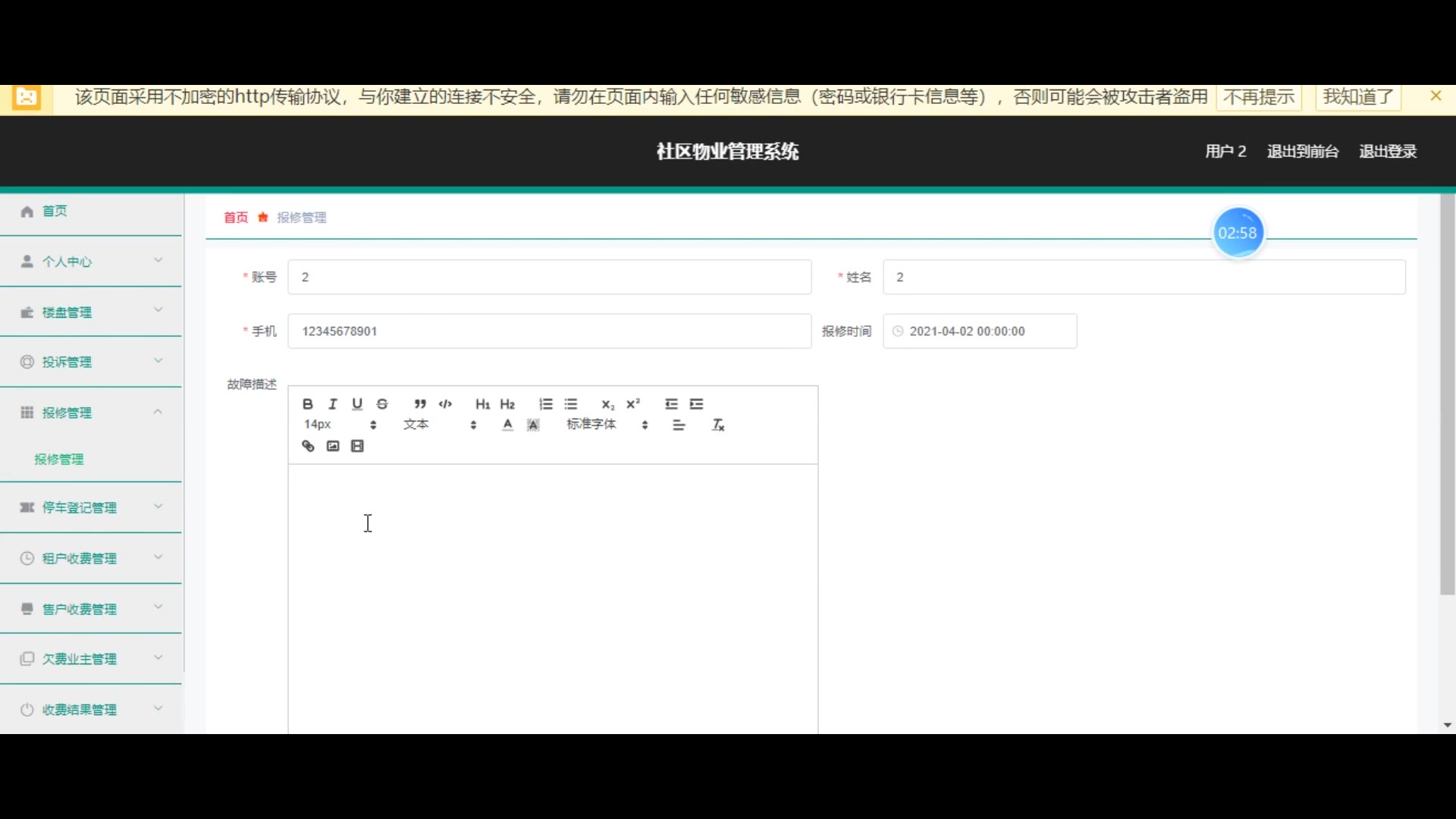Insert an image into the description
The image size is (1456, 819).
click(333, 446)
